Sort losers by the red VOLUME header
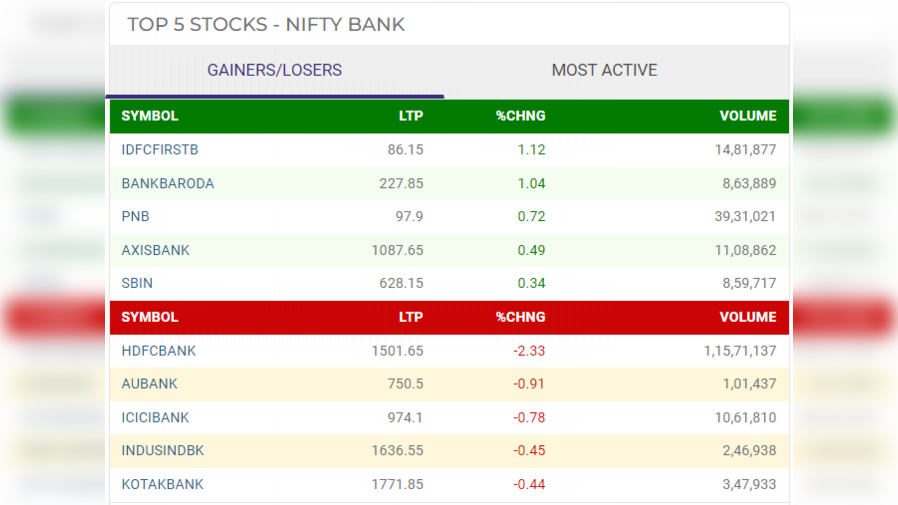The height and width of the screenshot is (505, 898). coord(747,317)
